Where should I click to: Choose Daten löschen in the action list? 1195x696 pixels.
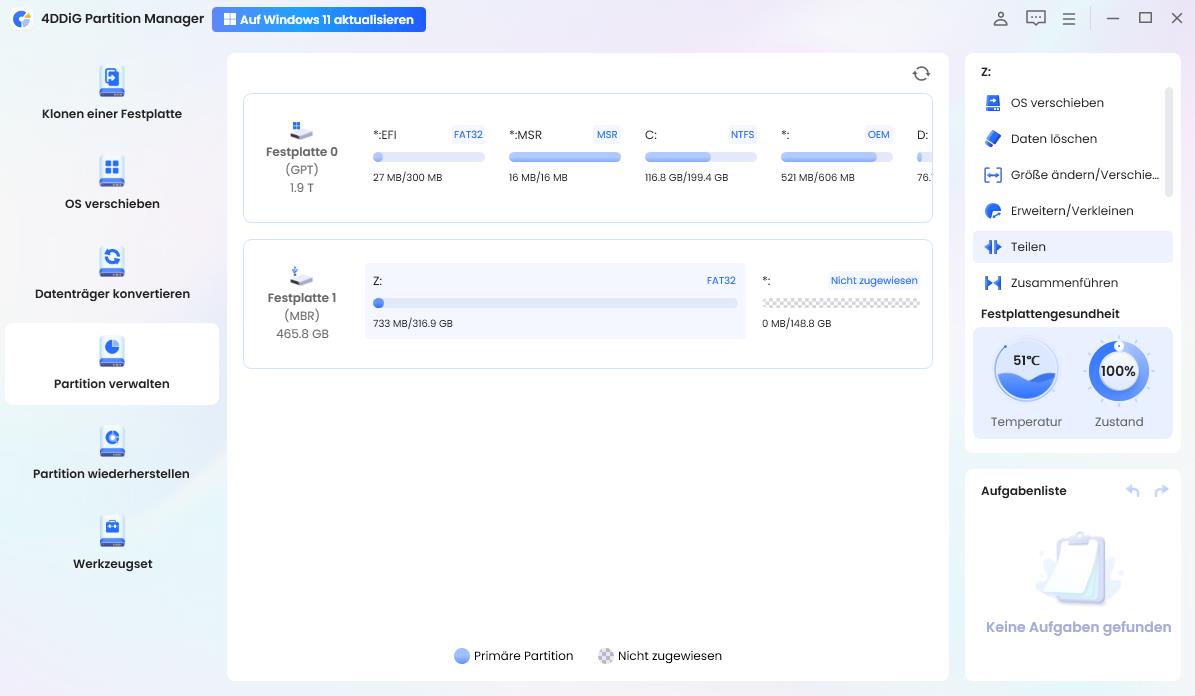point(1053,139)
